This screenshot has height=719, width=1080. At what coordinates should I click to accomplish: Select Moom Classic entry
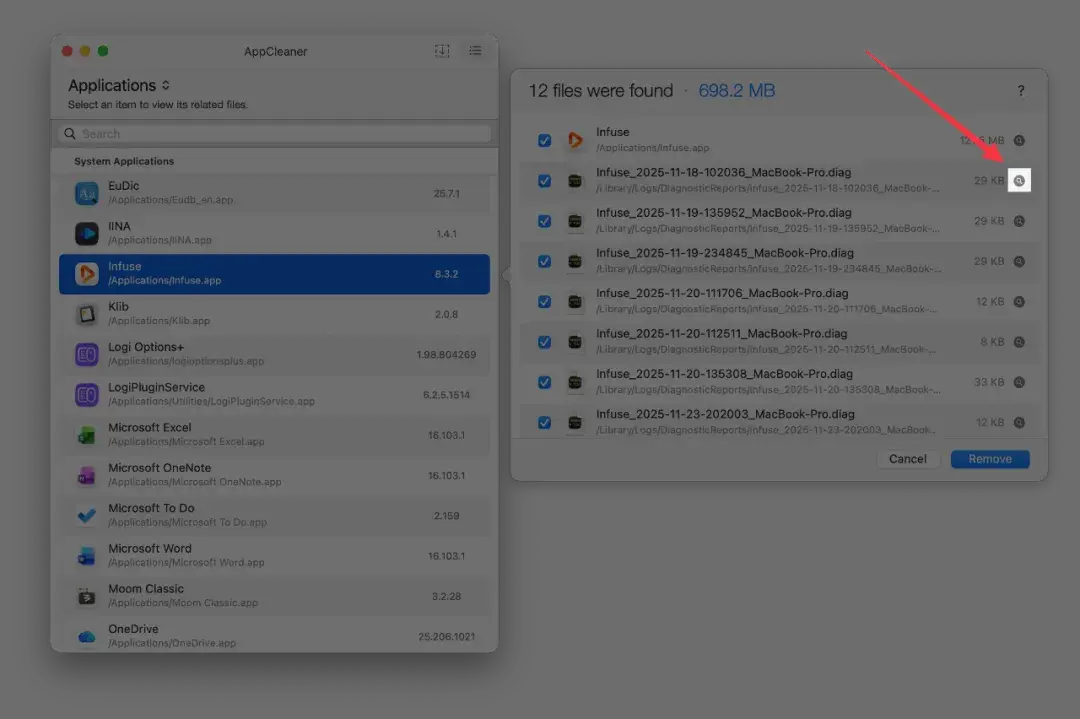coord(274,596)
